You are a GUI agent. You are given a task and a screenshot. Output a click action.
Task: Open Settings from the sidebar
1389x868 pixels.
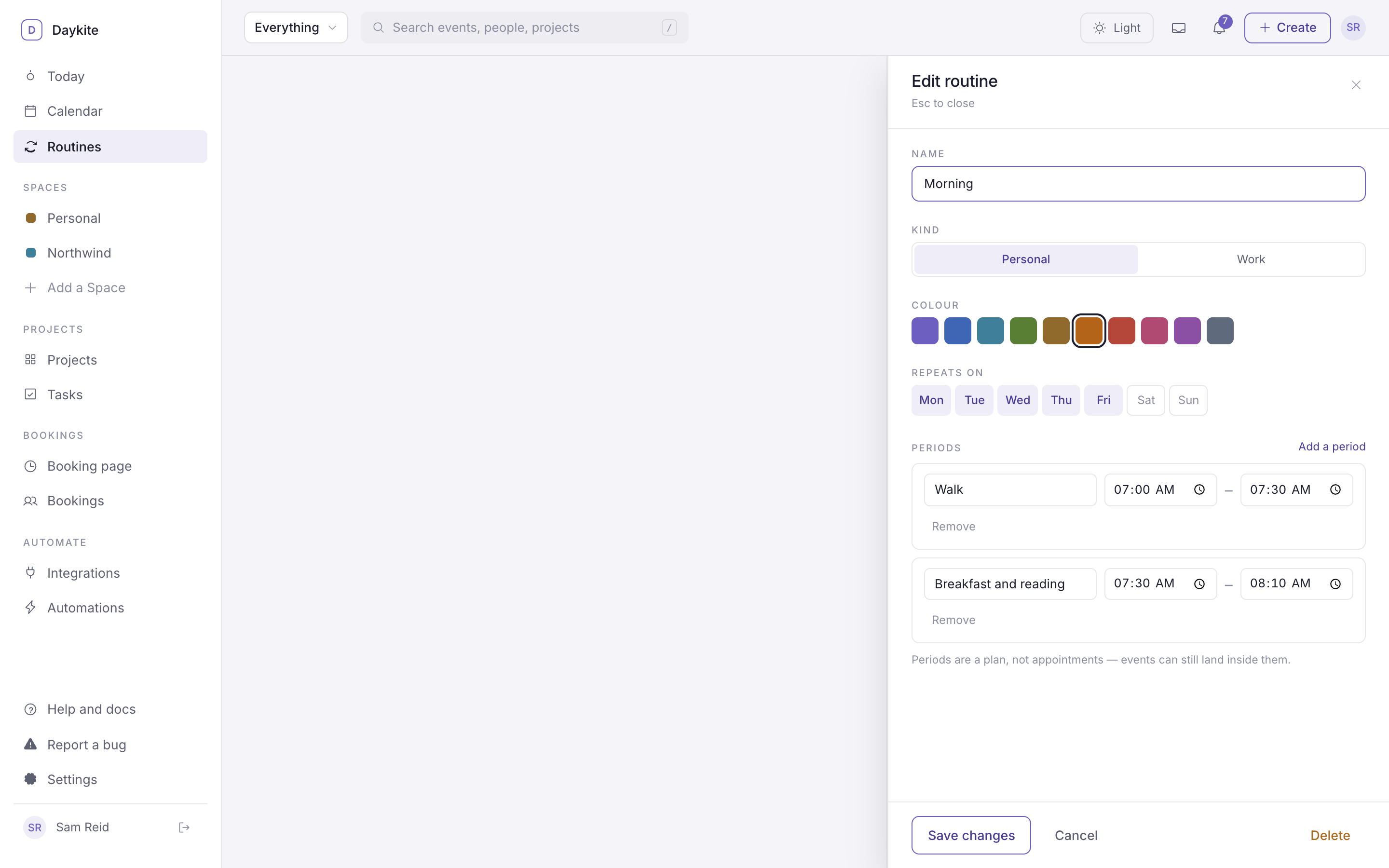pyautogui.click(x=110, y=779)
